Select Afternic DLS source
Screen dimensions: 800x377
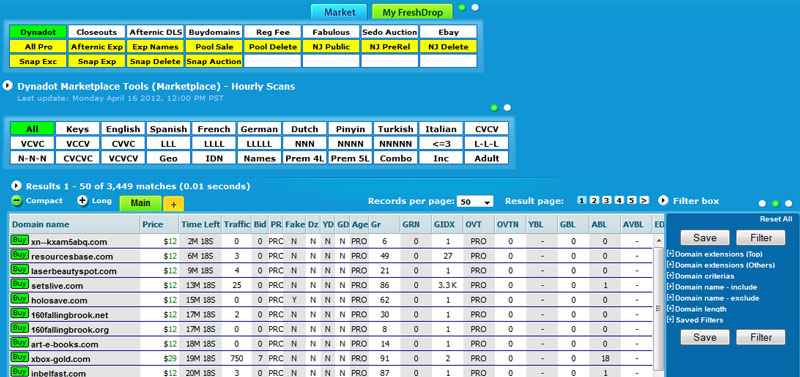tap(155, 32)
